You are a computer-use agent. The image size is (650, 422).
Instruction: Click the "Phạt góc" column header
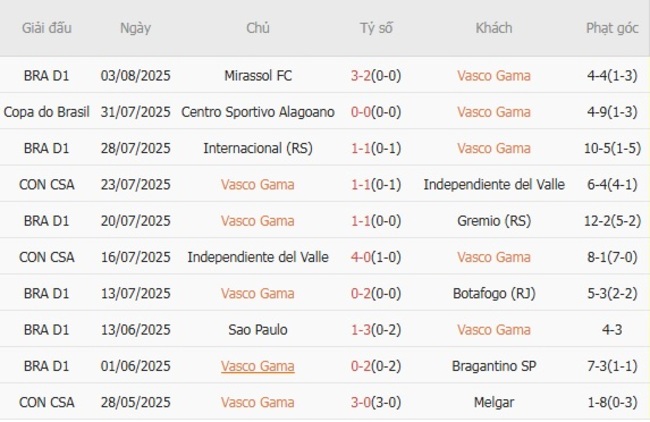click(613, 28)
